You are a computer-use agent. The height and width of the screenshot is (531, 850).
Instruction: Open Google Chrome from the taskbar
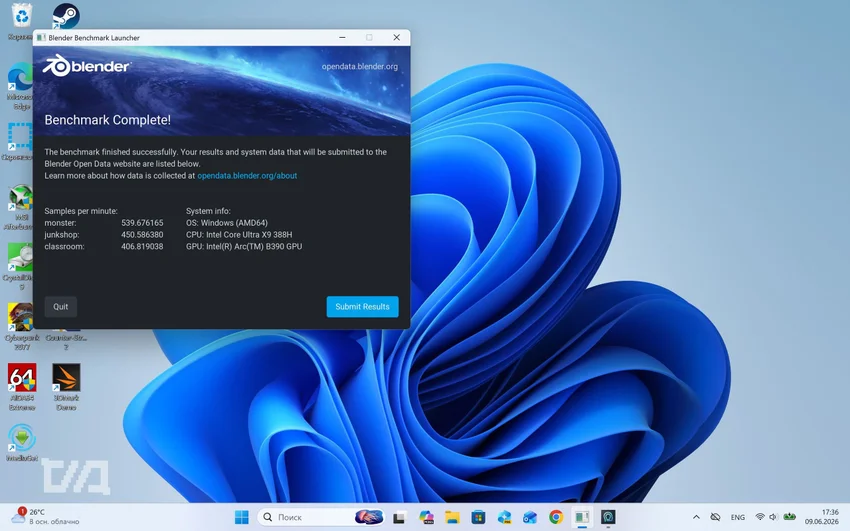click(x=556, y=517)
